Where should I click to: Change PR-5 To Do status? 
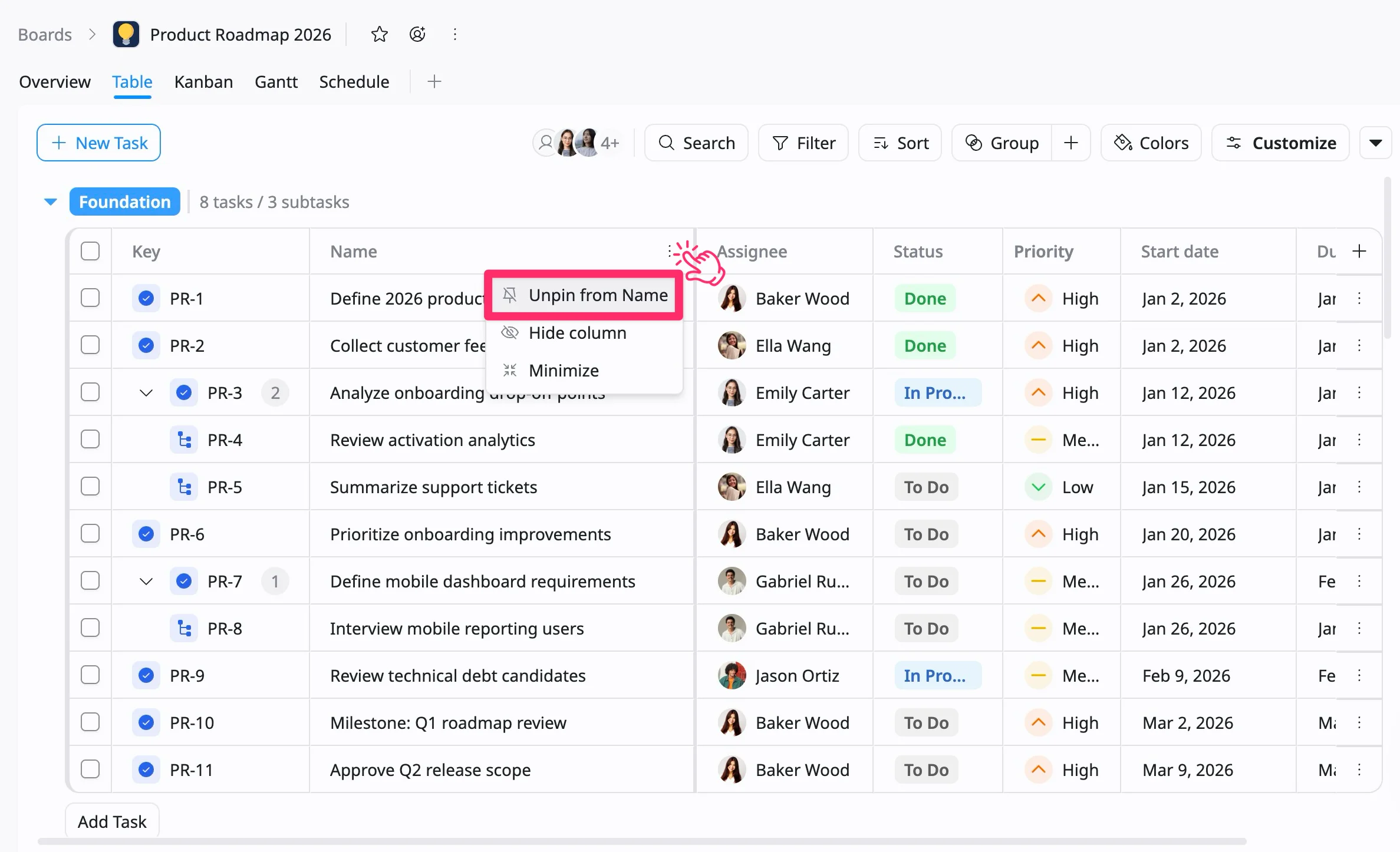[927, 487]
